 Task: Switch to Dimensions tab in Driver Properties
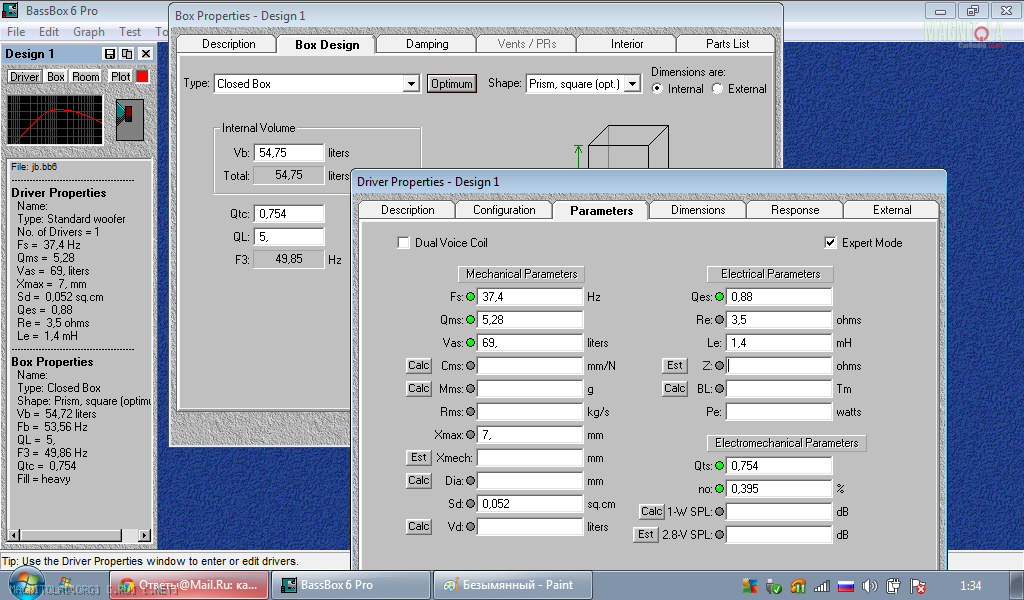point(697,210)
